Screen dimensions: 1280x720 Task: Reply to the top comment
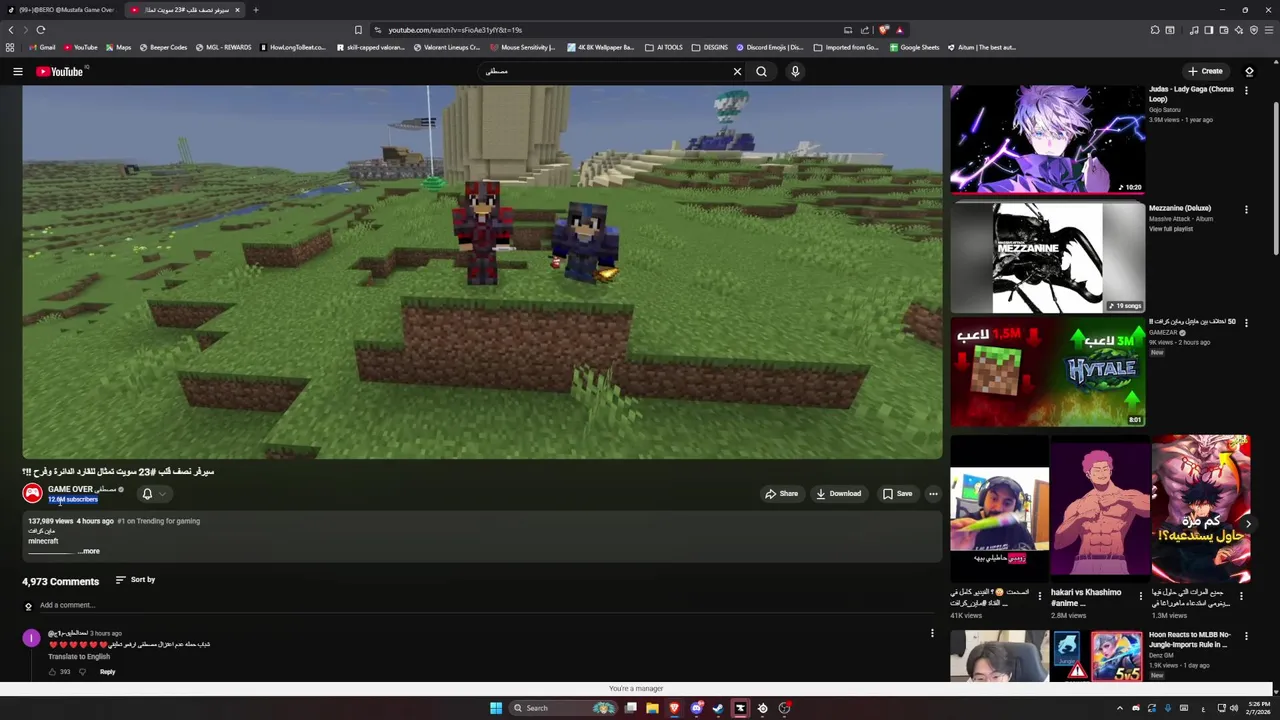click(107, 672)
